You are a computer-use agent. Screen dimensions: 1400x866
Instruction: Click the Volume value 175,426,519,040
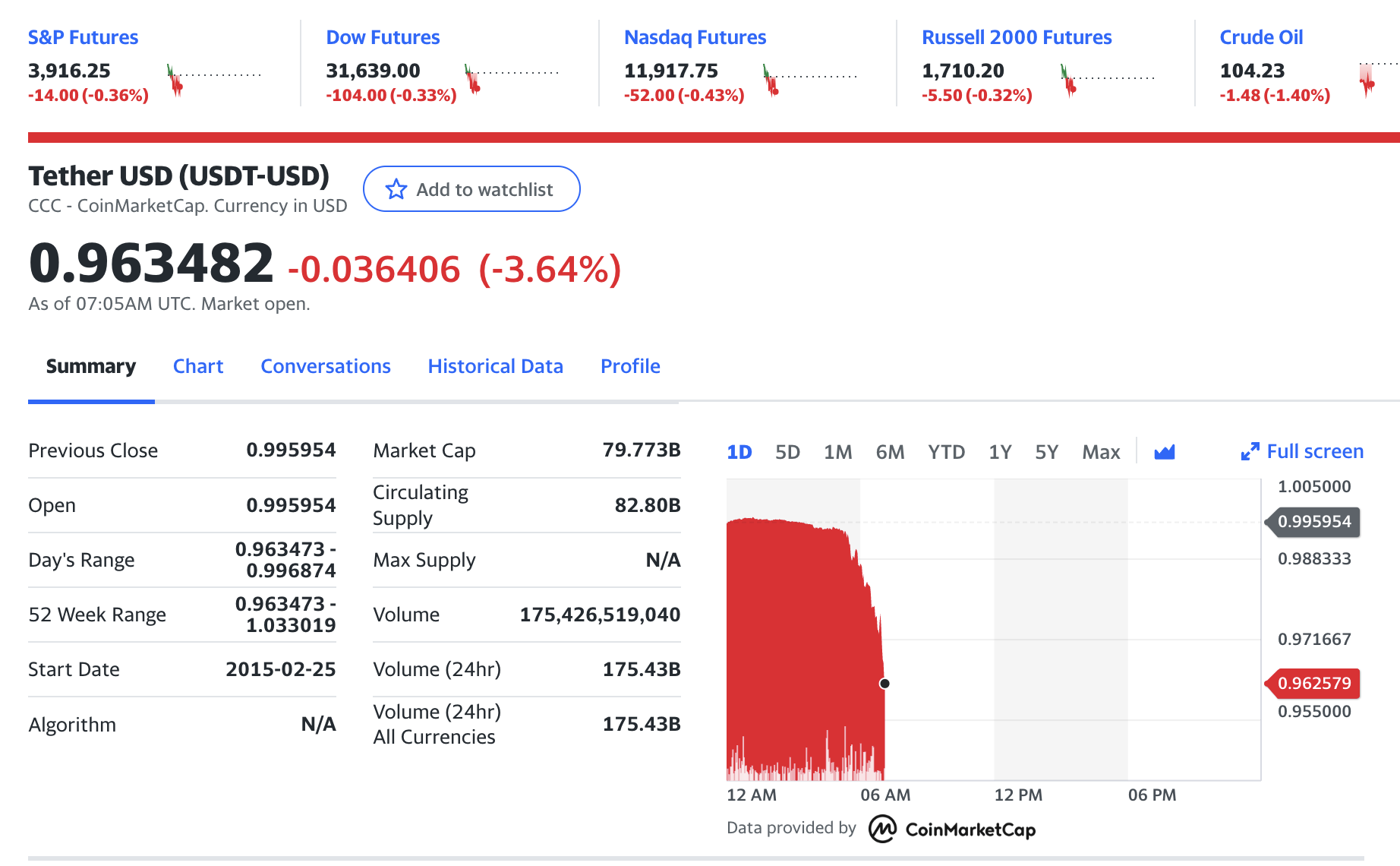(x=600, y=615)
